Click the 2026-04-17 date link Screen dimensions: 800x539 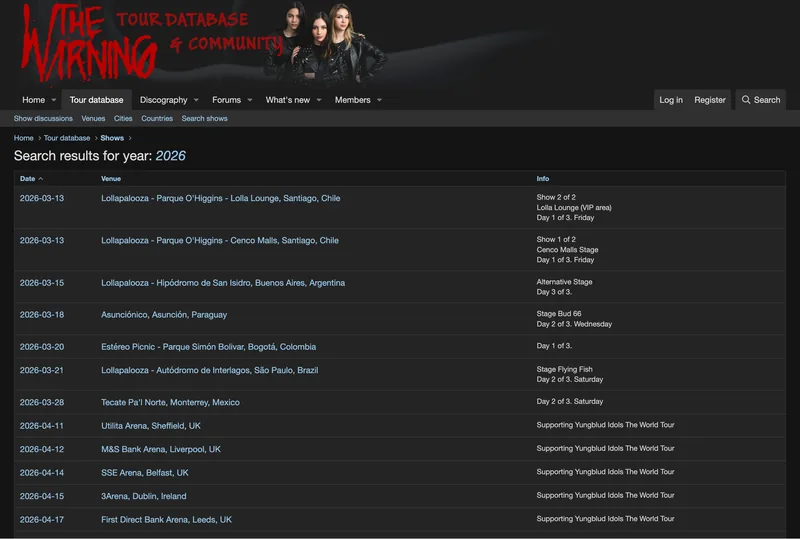click(42, 520)
